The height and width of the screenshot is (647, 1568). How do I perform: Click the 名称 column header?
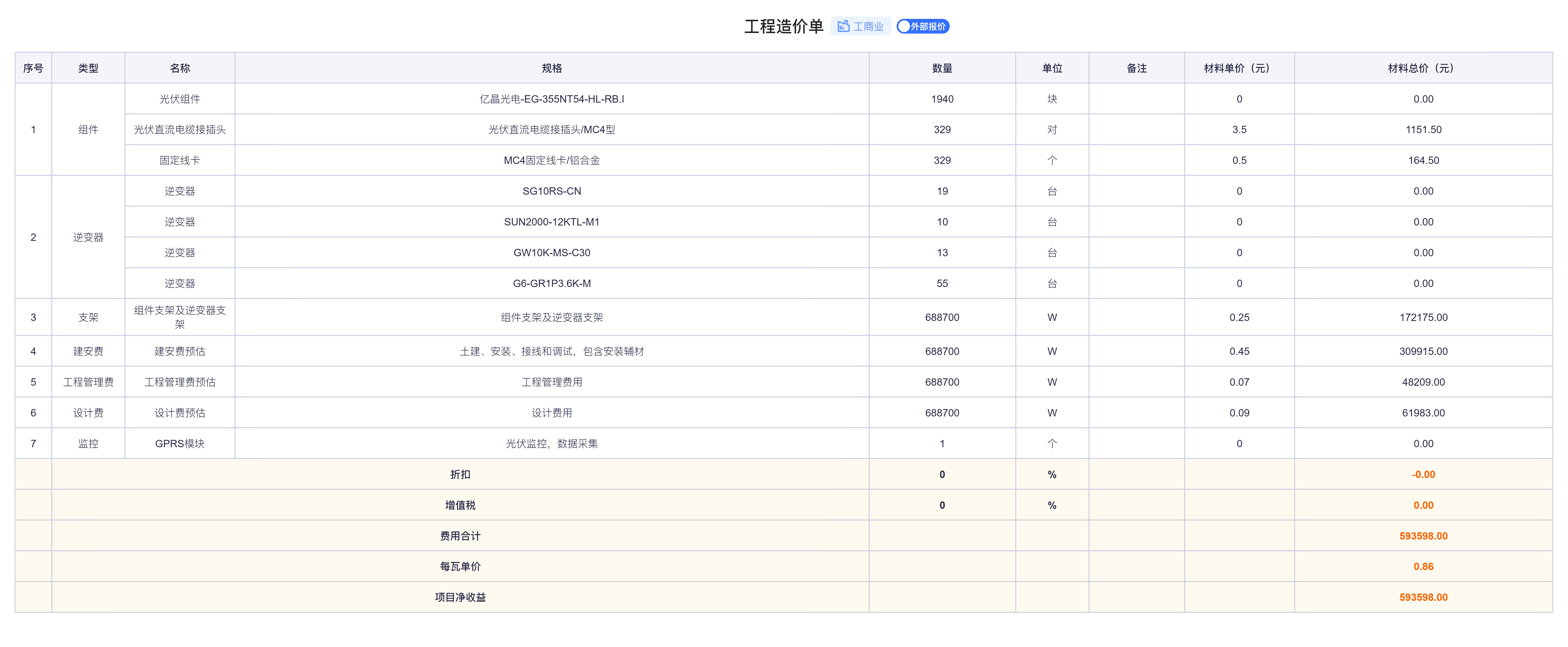[180, 68]
